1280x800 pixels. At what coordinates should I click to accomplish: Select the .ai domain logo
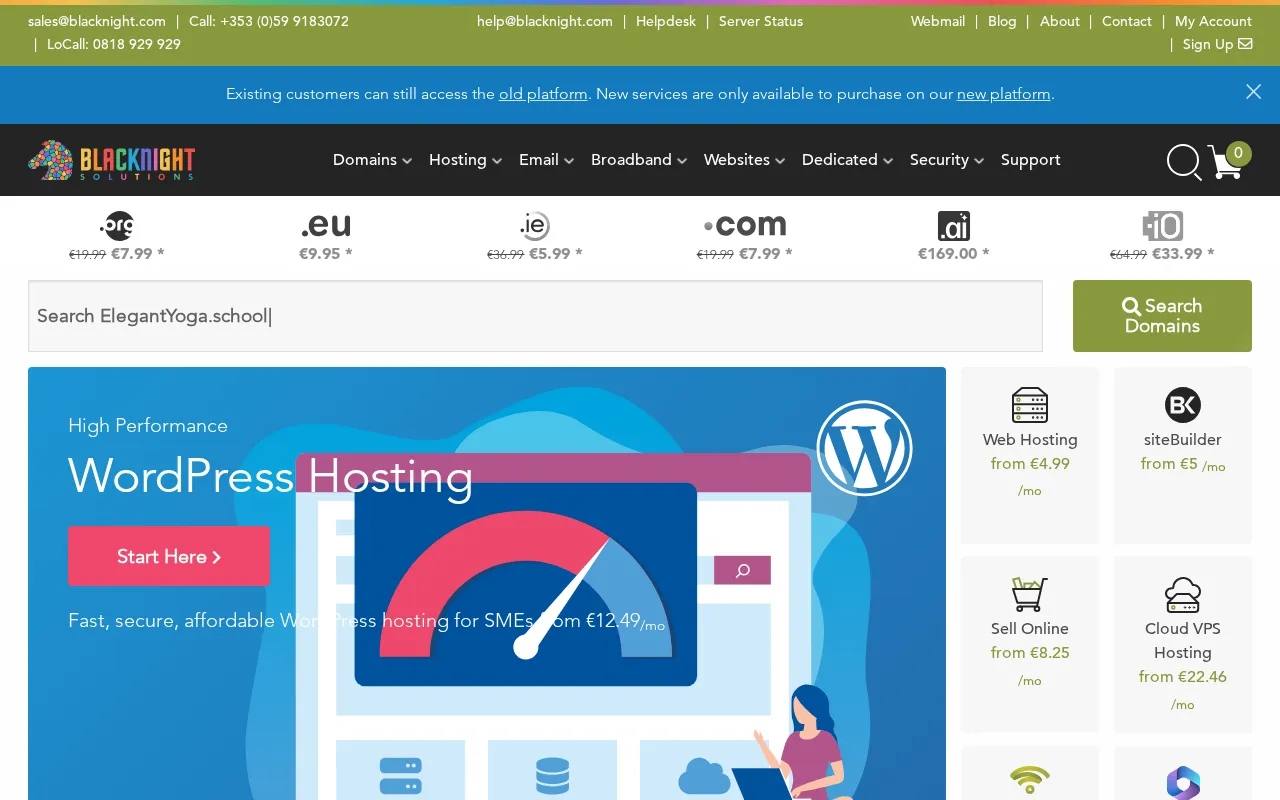coord(954,226)
